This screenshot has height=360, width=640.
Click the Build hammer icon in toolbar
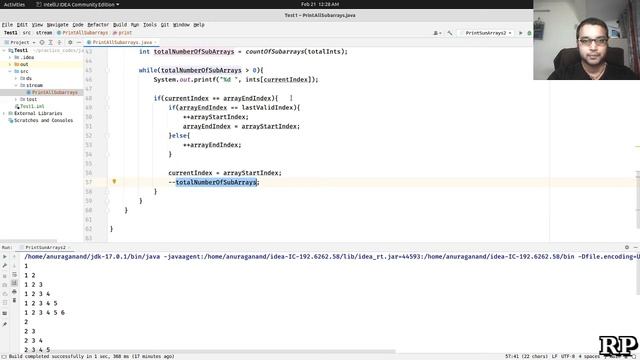pyautogui.click(x=450, y=33)
